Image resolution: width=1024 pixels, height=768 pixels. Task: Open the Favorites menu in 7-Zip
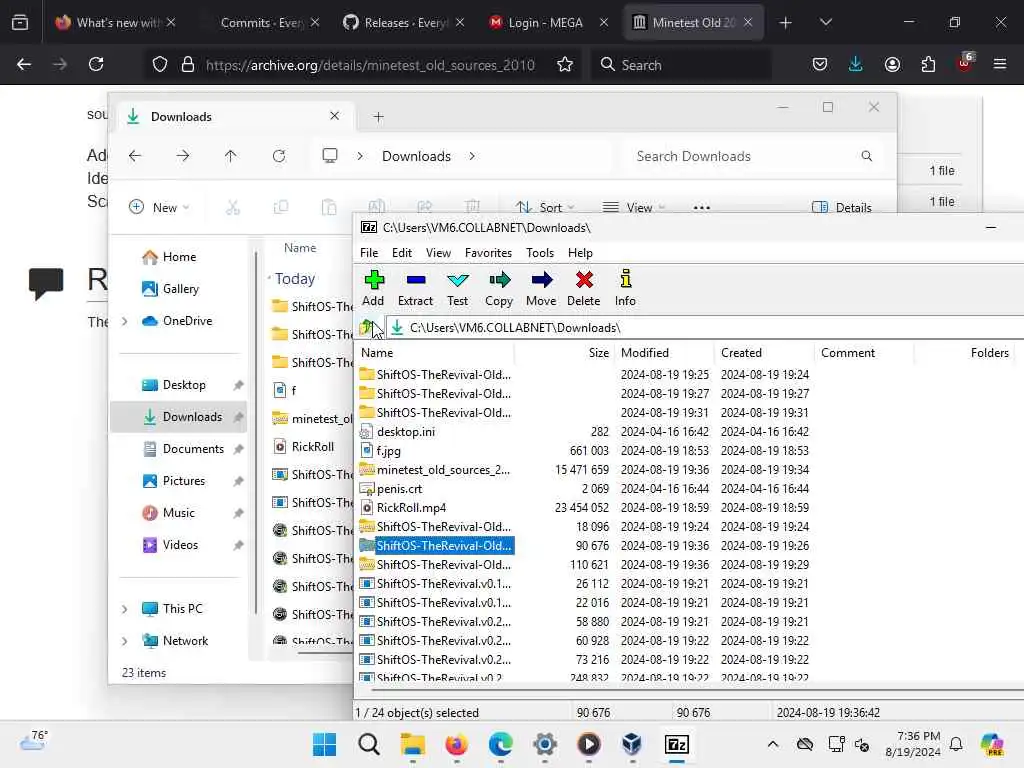[x=488, y=253]
